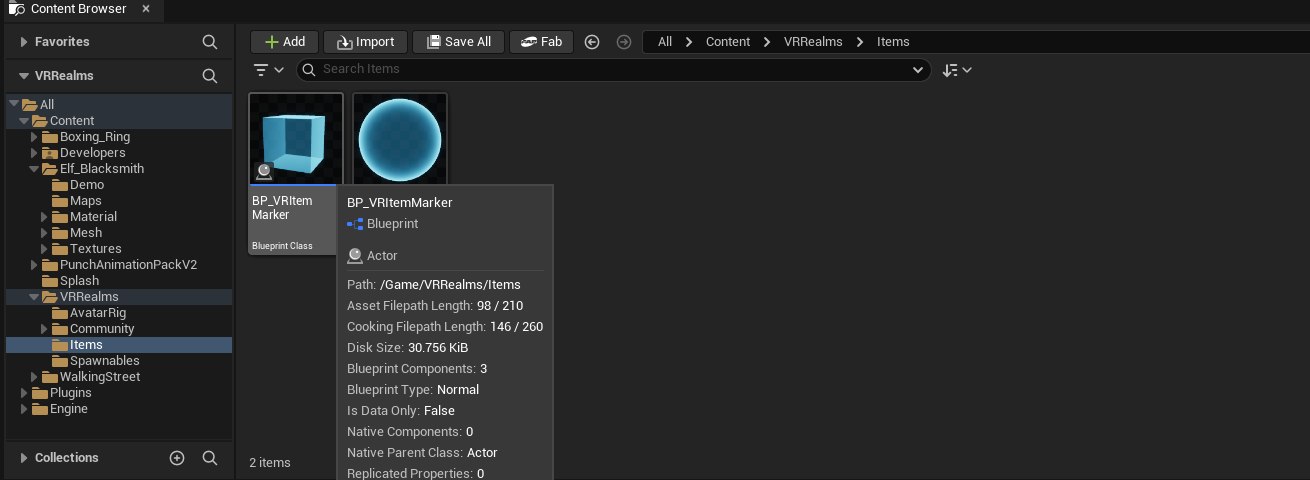The width and height of the screenshot is (1310, 480).
Task: Open the filters dropdown
Action: [x=269, y=70]
